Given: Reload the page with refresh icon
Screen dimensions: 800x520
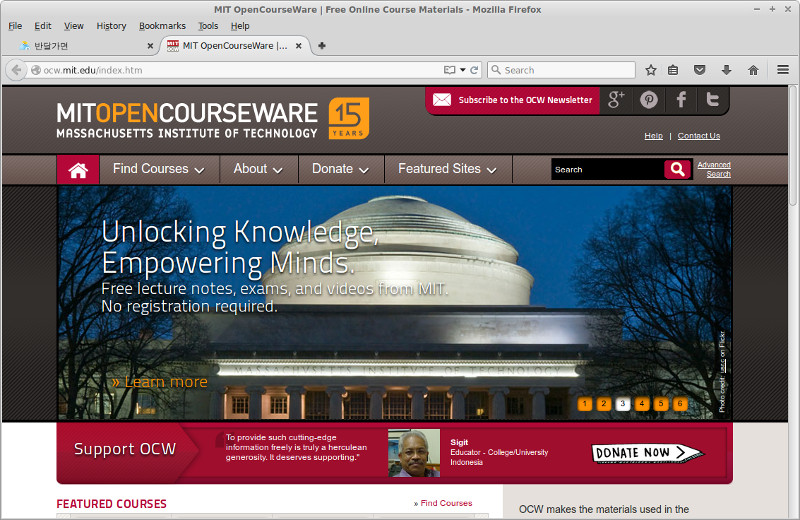Looking at the screenshot, I should tap(474, 70).
